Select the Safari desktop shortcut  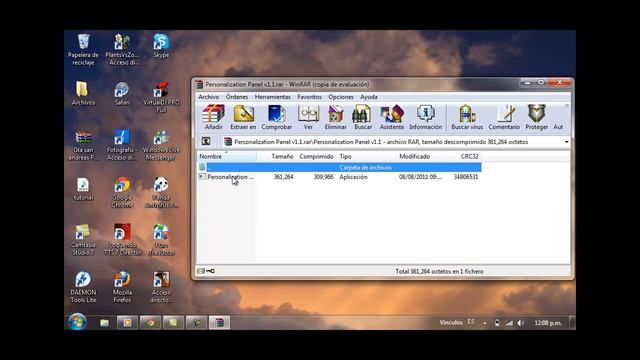coord(122,93)
